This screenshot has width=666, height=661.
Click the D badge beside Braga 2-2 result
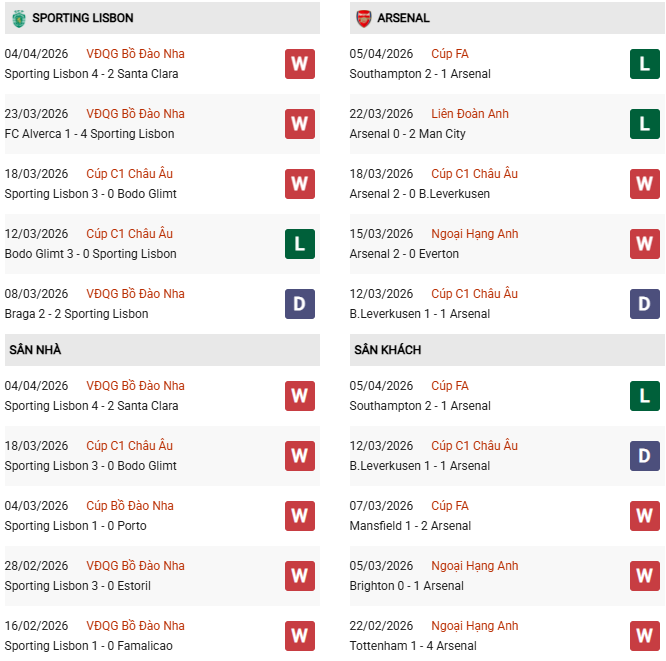point(300,304)
